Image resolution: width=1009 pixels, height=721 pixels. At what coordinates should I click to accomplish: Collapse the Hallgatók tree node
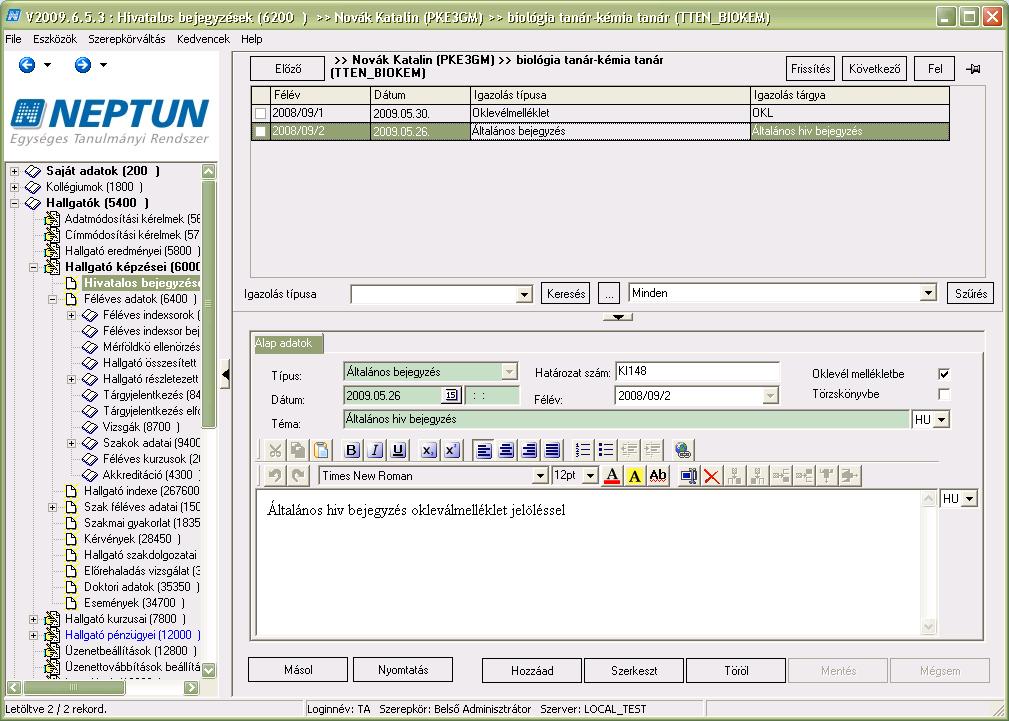[x=14, y=203]
